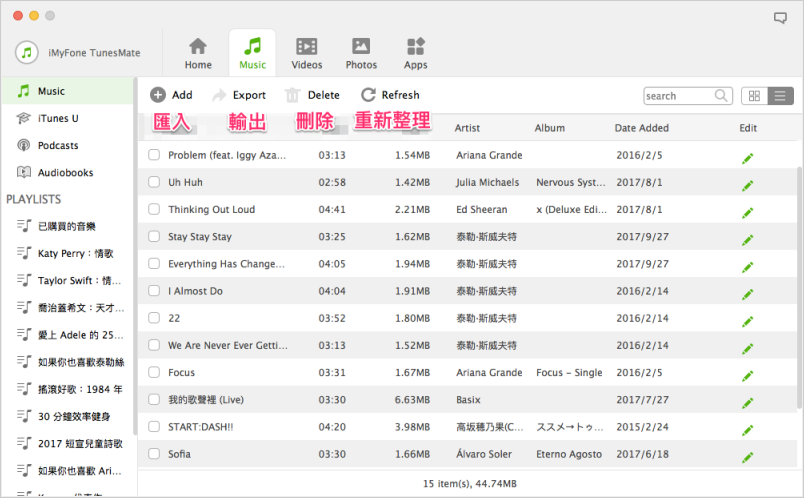Screen dimensions: 804x498
Task: Select Music in the sidebar
Action: point(67,91)
